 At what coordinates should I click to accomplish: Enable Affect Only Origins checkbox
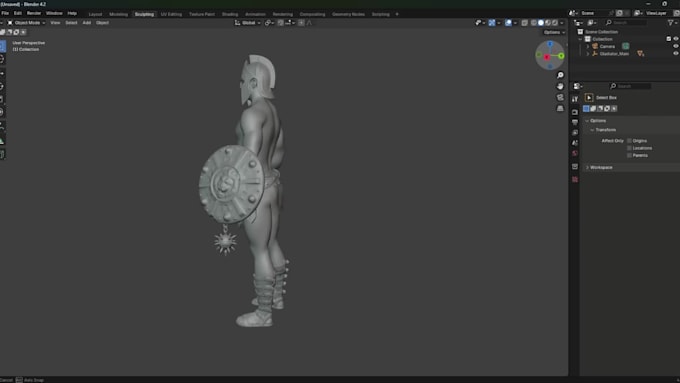629,141
